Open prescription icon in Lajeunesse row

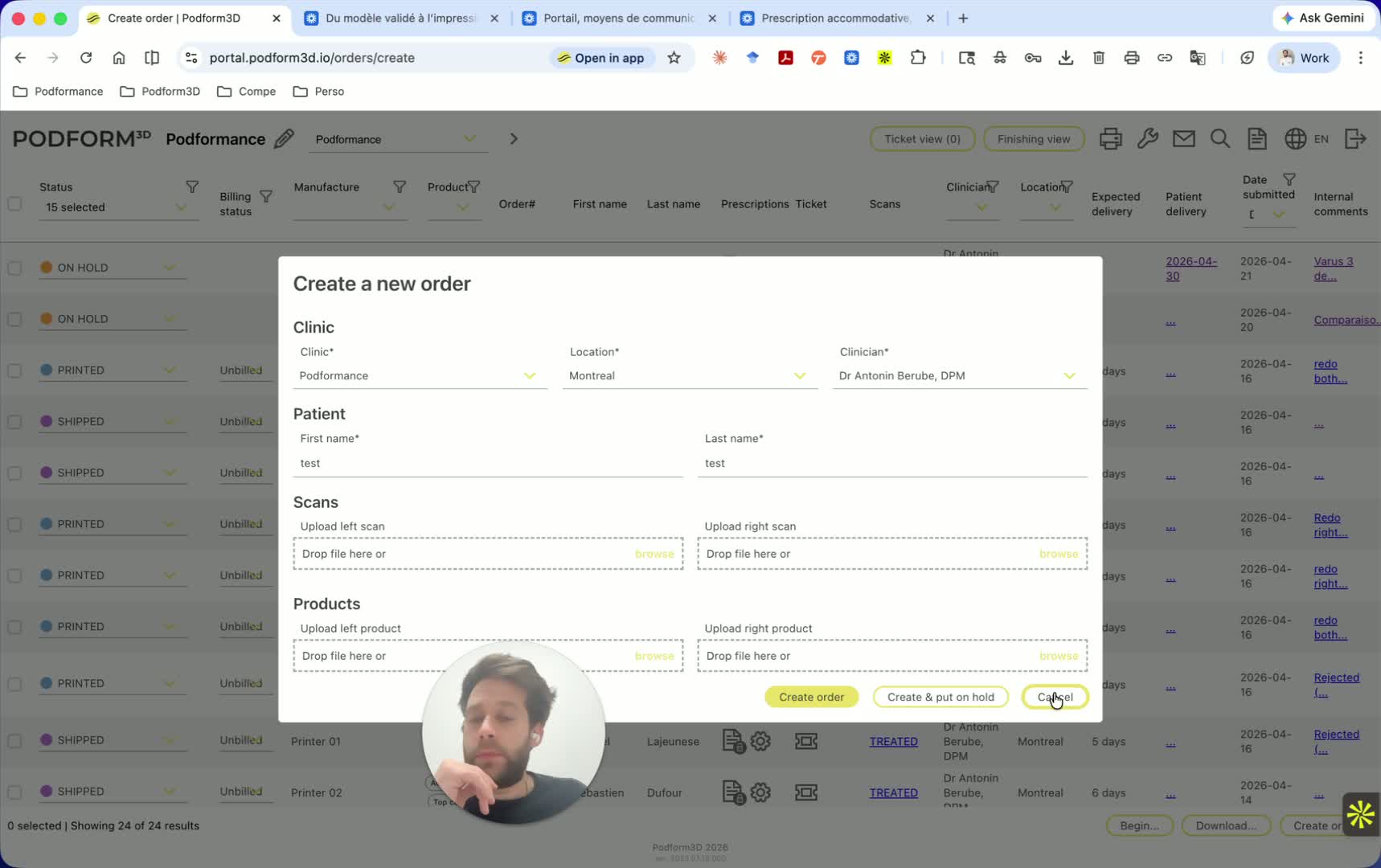coord(733,741)
